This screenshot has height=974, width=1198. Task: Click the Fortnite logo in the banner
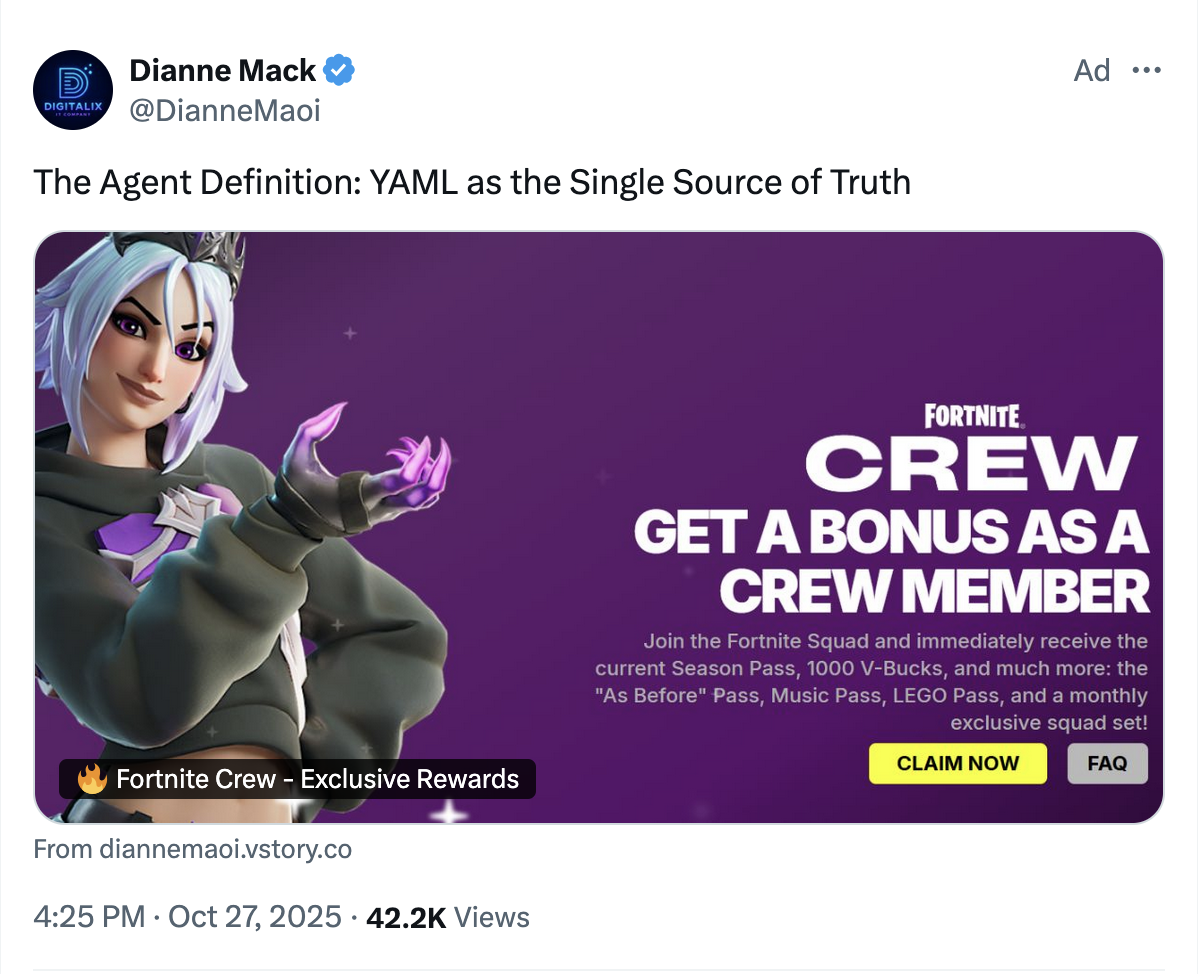[x=972, y=414]
